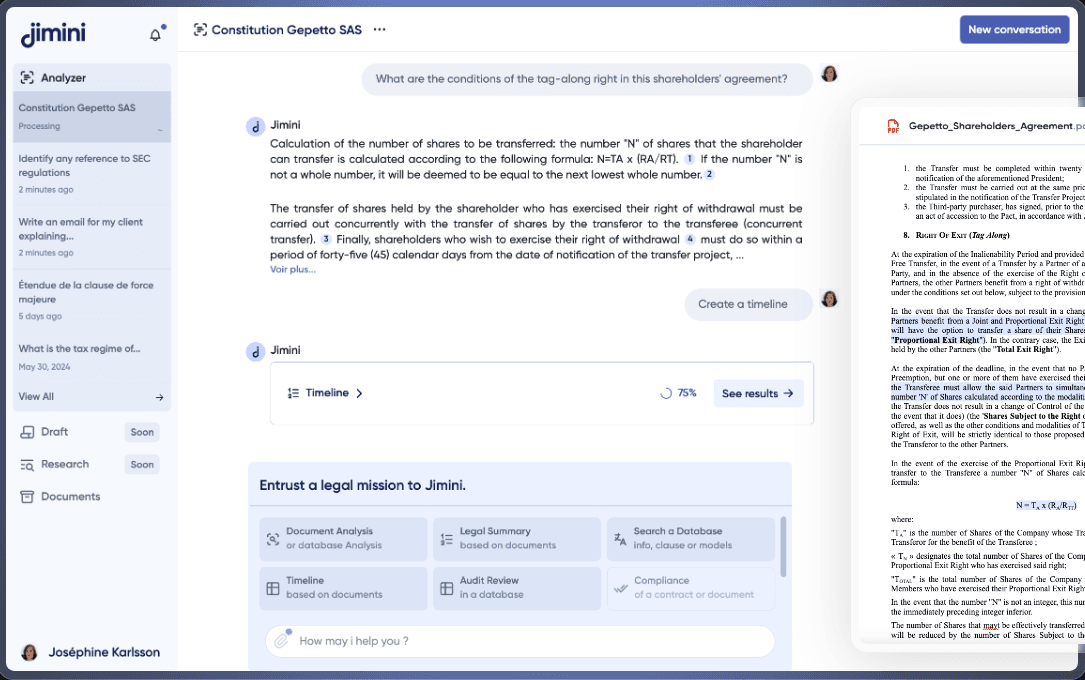This screenshot has height=680, width=1085.
Task: Choose the Search a Database mission card
Action: click(x=691, y=539)
